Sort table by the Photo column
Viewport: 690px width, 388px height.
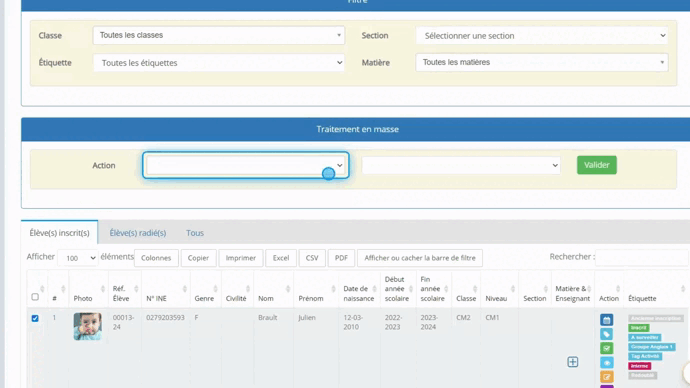coord(88,289)
